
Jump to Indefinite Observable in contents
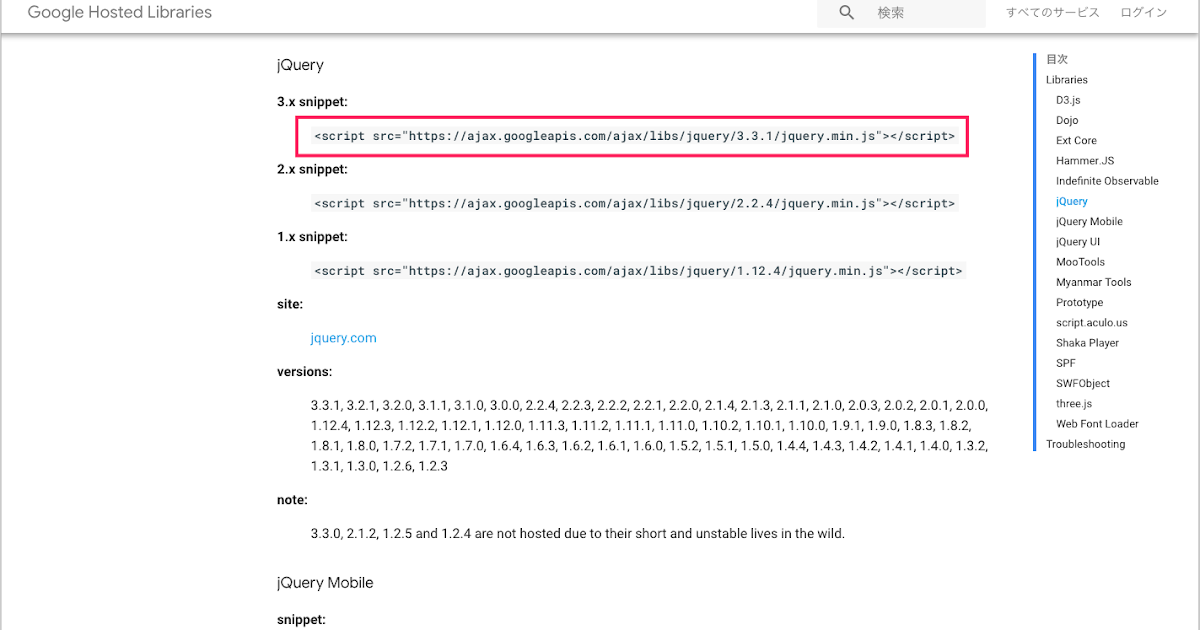[x=1107, y=181]
